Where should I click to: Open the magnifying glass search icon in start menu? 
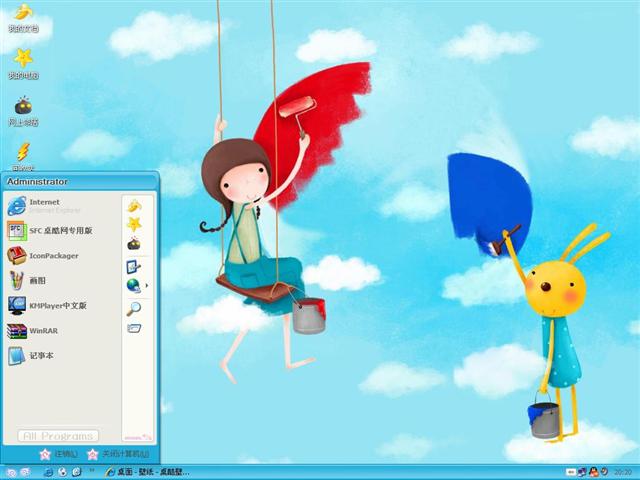click(x=133, y=309)
